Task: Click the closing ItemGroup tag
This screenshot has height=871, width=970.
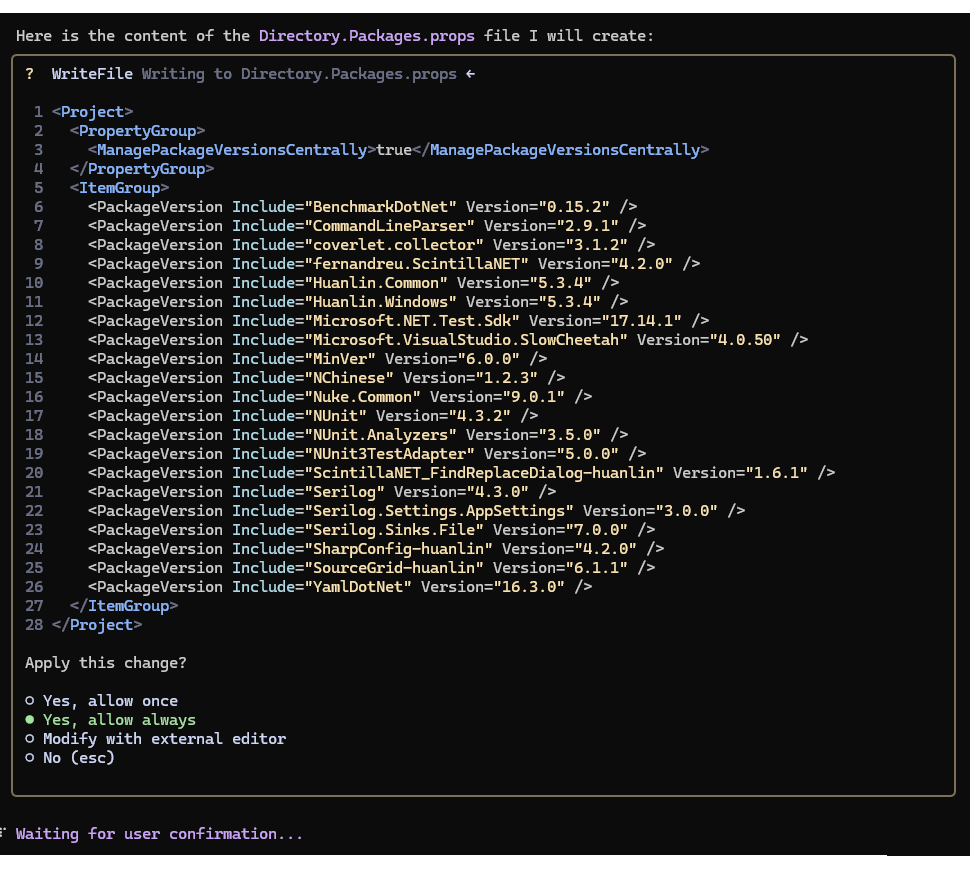Action: pyautogui.click(x=124, y=606)
